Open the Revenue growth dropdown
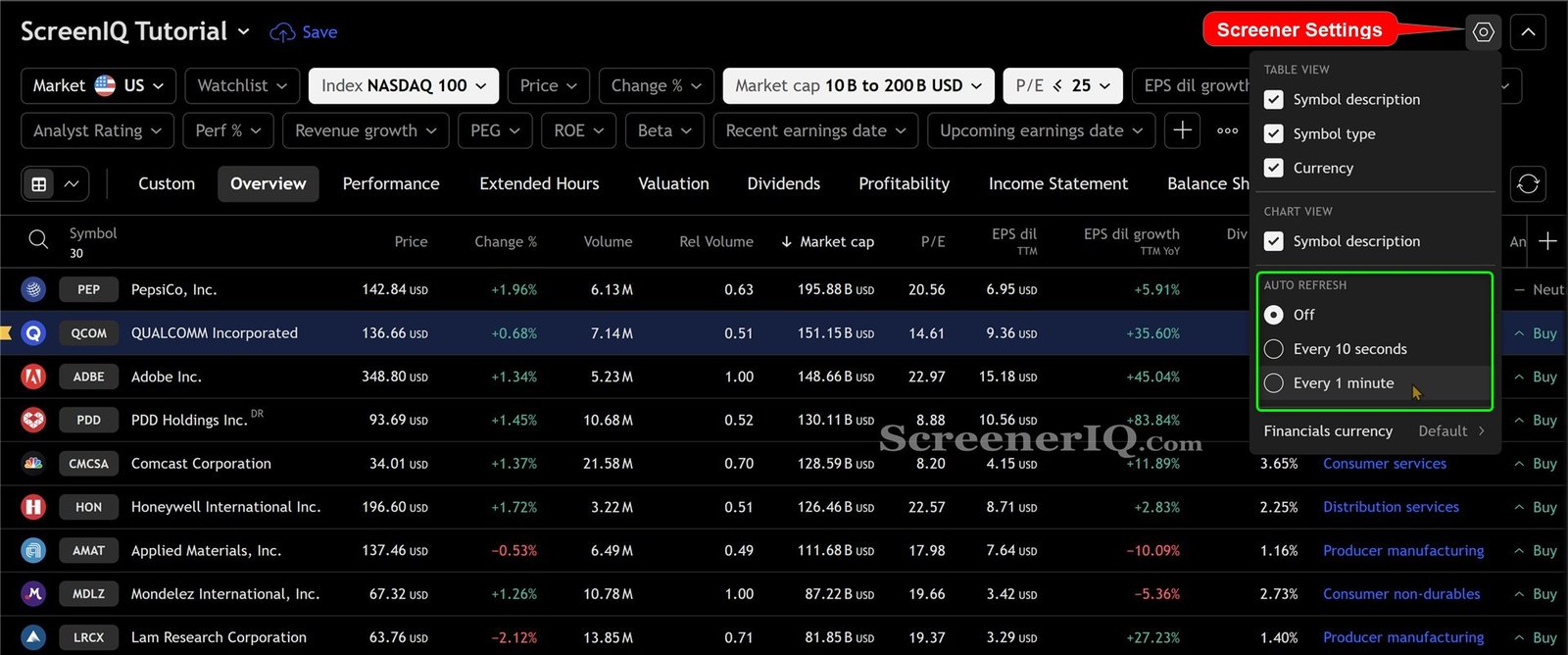 click(x=366, y=130)
